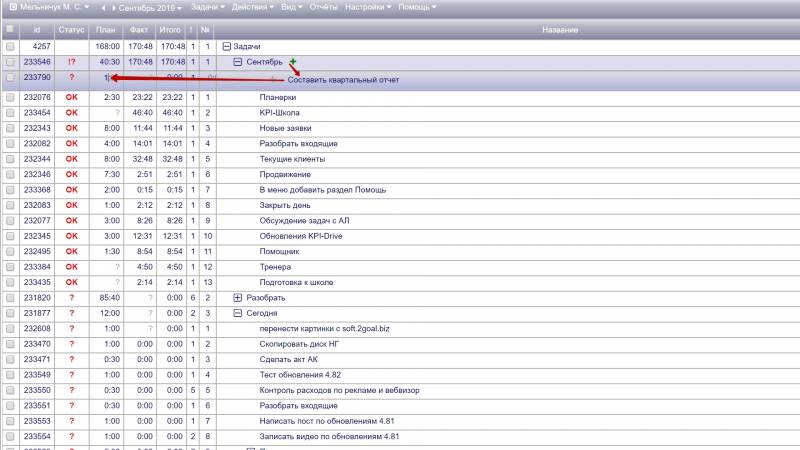Image resolution: width=800 pixels, height=450 pixels.
Task: Open task Помощник
Action: [x=279, y=252]
